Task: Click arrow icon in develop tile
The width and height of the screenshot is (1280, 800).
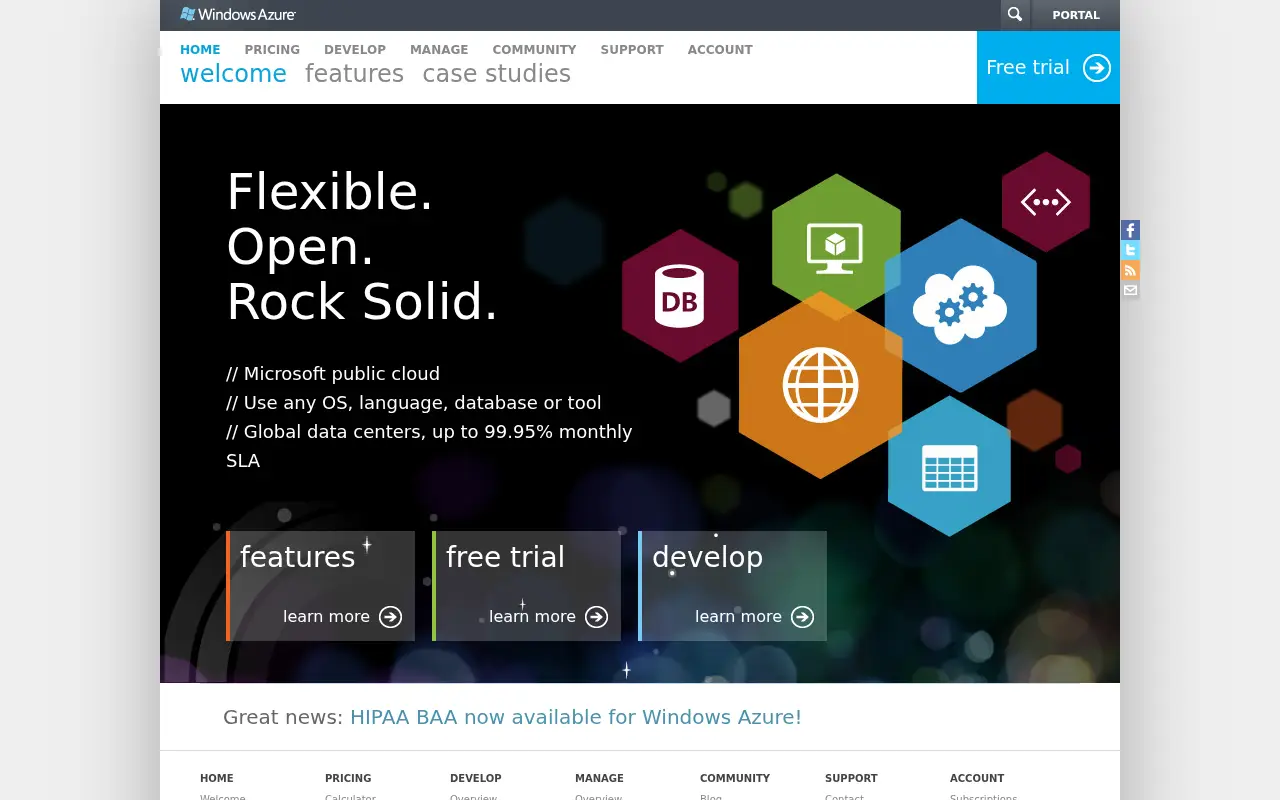Action: tap(803, 617)
